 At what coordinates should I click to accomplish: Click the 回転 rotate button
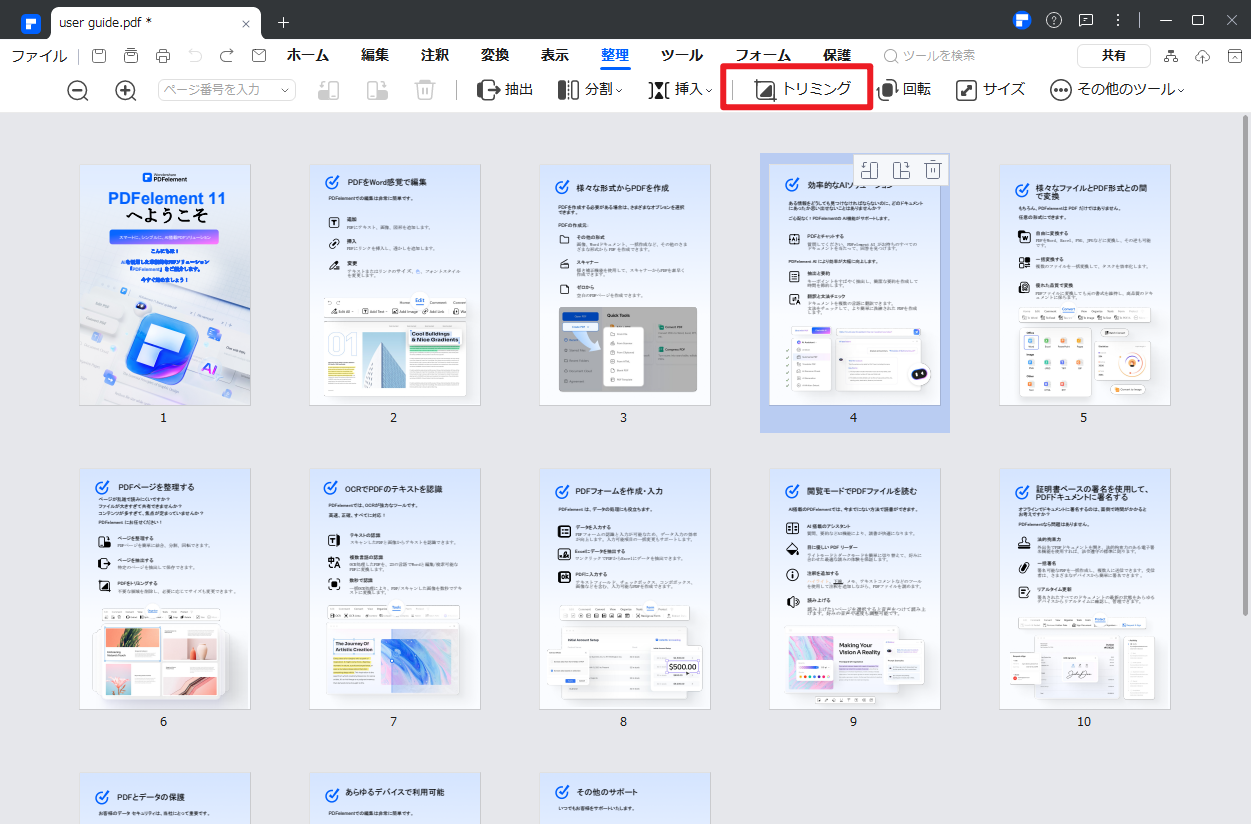click(904, 90)
